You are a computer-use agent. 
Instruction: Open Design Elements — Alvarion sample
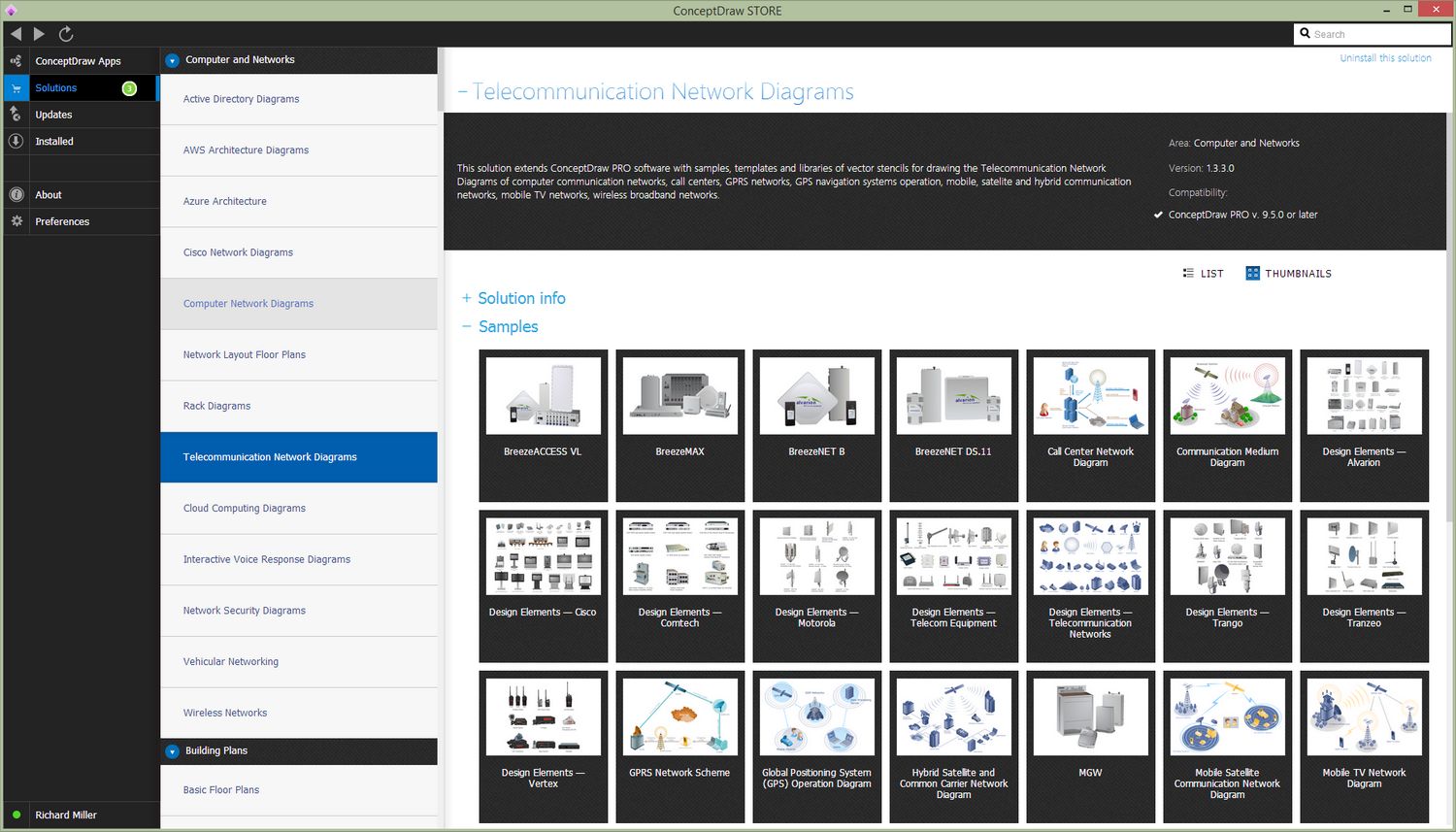[1365, 425]
